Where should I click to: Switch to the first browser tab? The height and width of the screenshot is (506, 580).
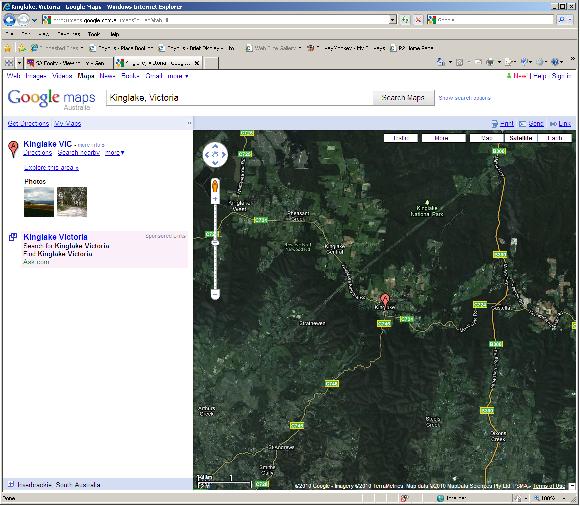click(x=68, y=63)
